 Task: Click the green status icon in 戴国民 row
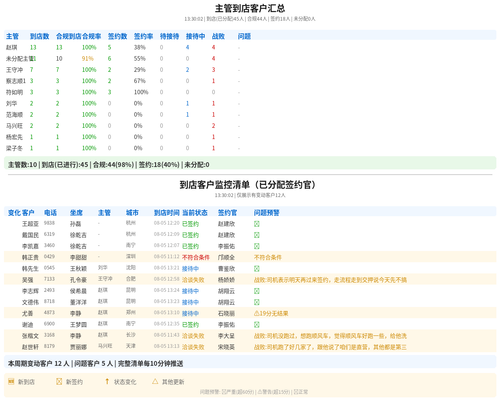coord(256,235)
